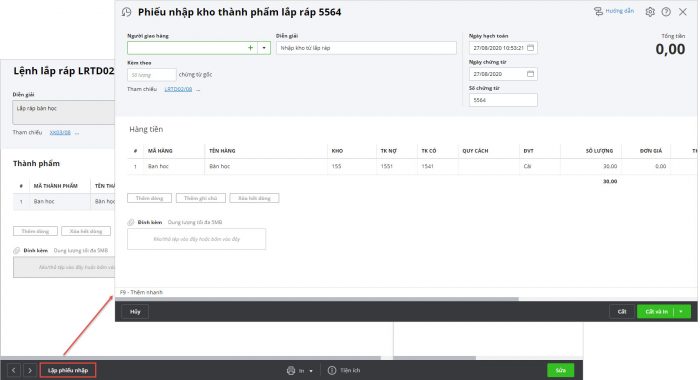Screen dimensions: 700x380
Task: Click Xóa hết dòng in the Hàng tiền section
Action: click(x=254, y=198)
